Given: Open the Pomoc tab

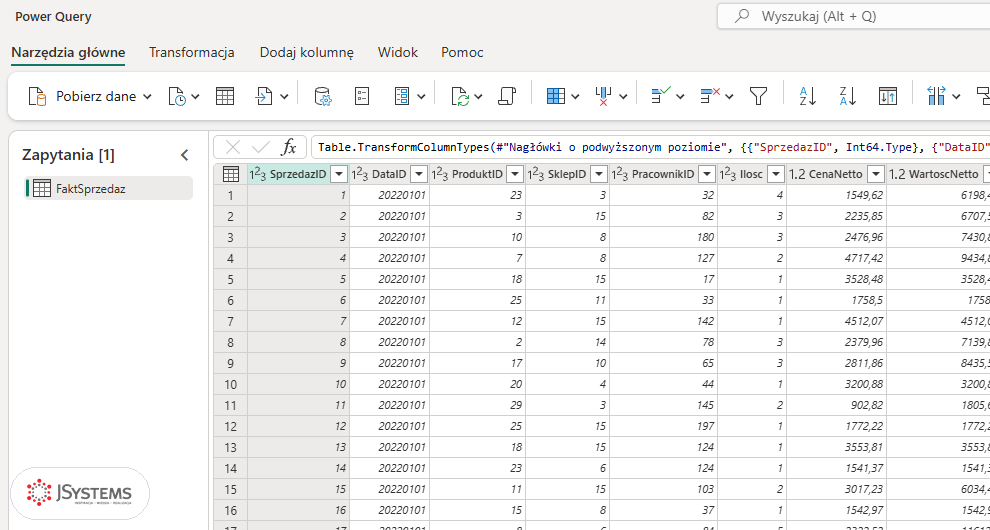Looking at the screenshot, I should pos(462,52).
